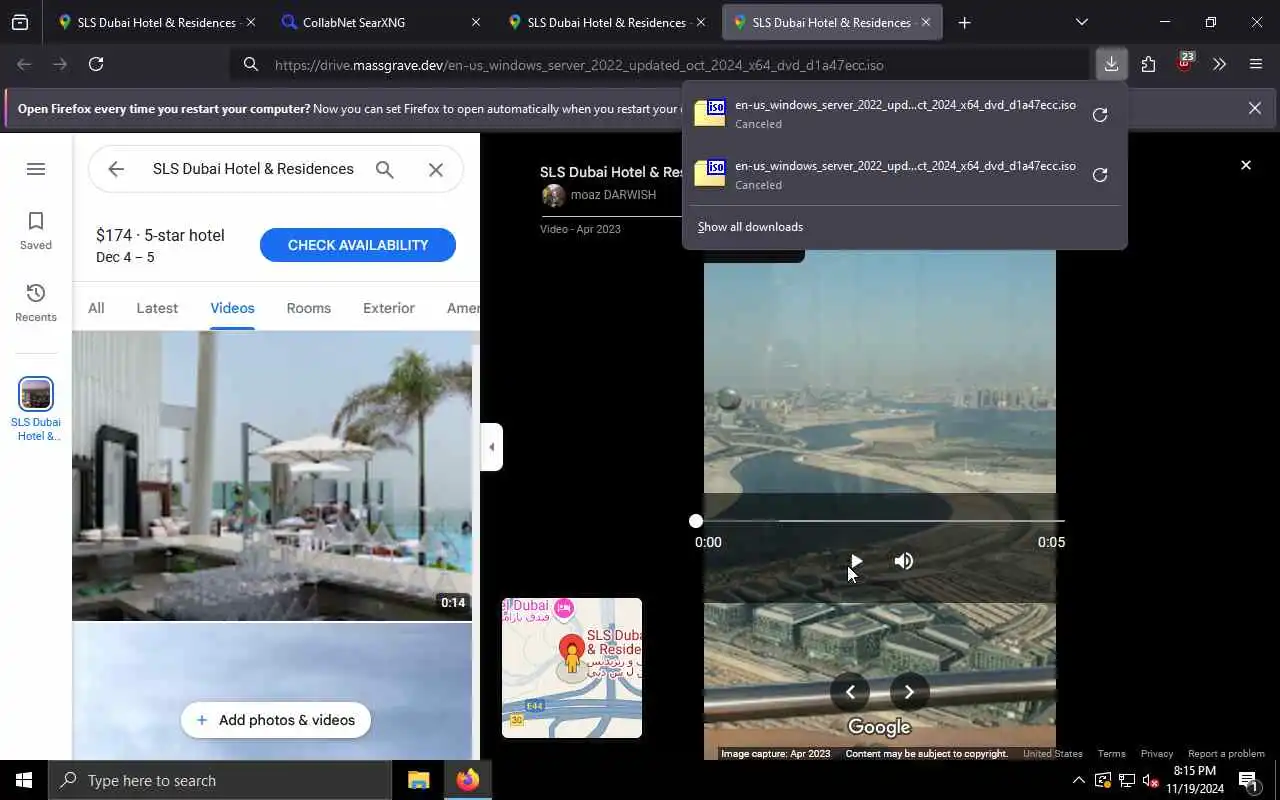Open Firefox application hamburger menu
The image size is (1280, 800).
coord(1256,64)
